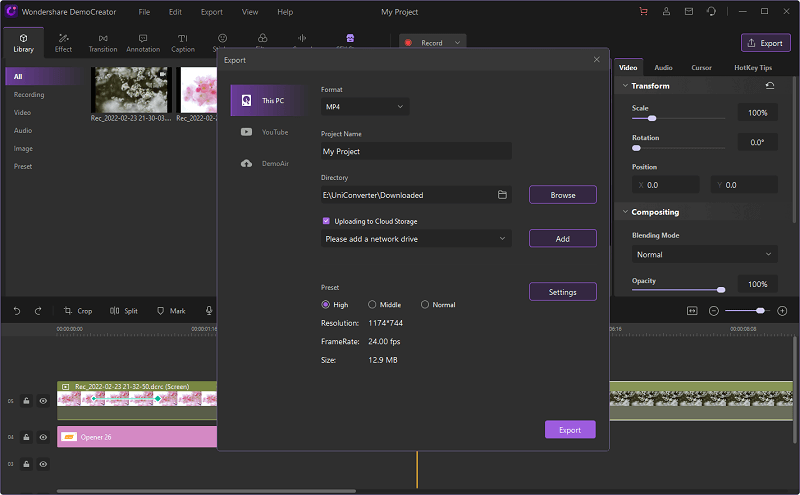Open the mail message icon
The height and width of the screenshot is (495, 800).
(x=689, y=11)
